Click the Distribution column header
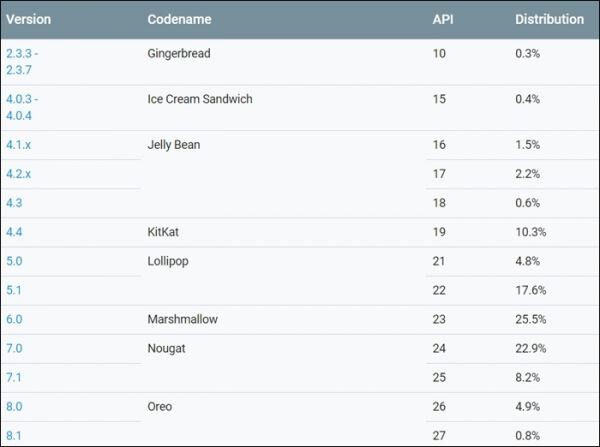Image resolution: width=600 pixels, height=447 pixels. point(549,20)
